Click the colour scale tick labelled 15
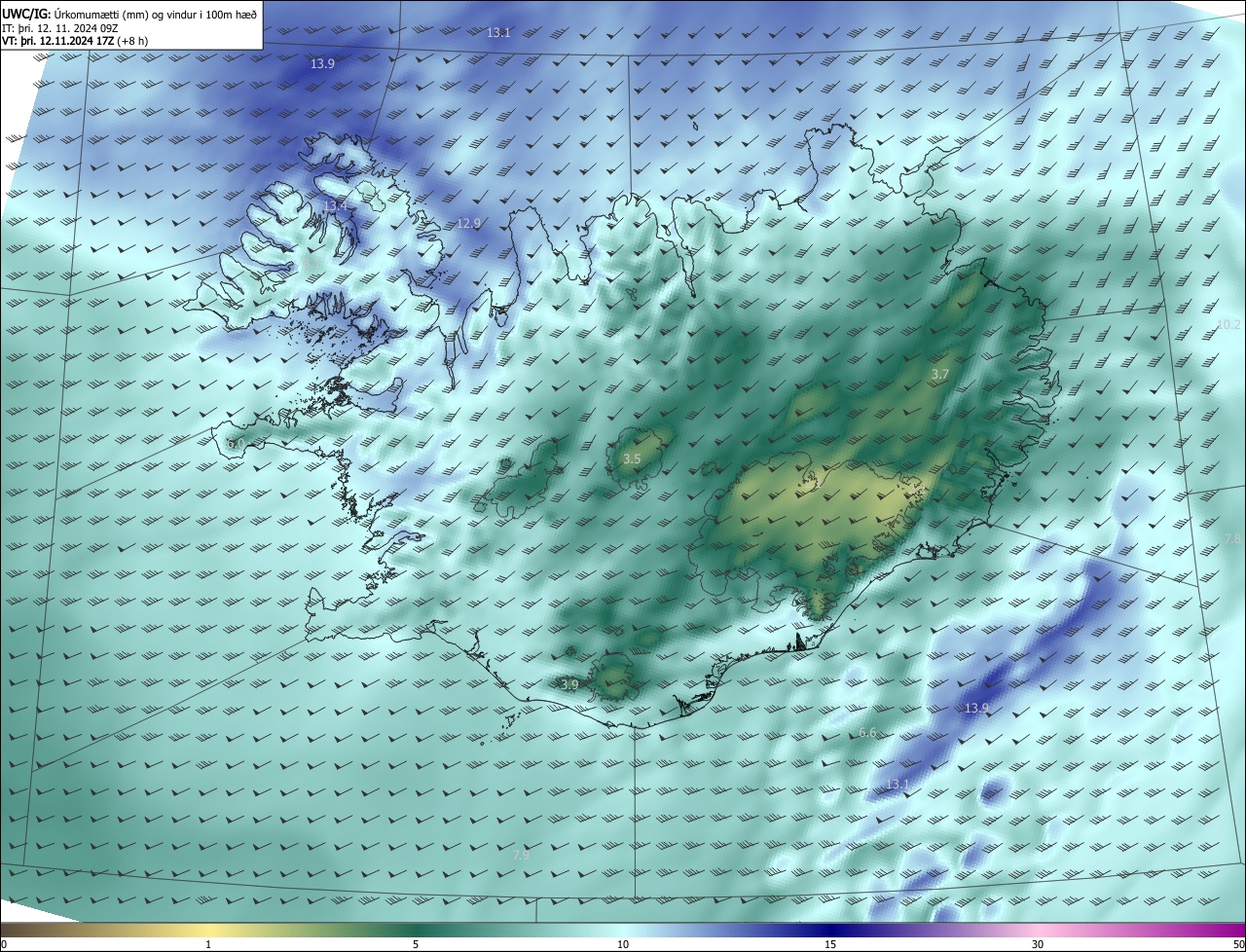 (830, 944)
